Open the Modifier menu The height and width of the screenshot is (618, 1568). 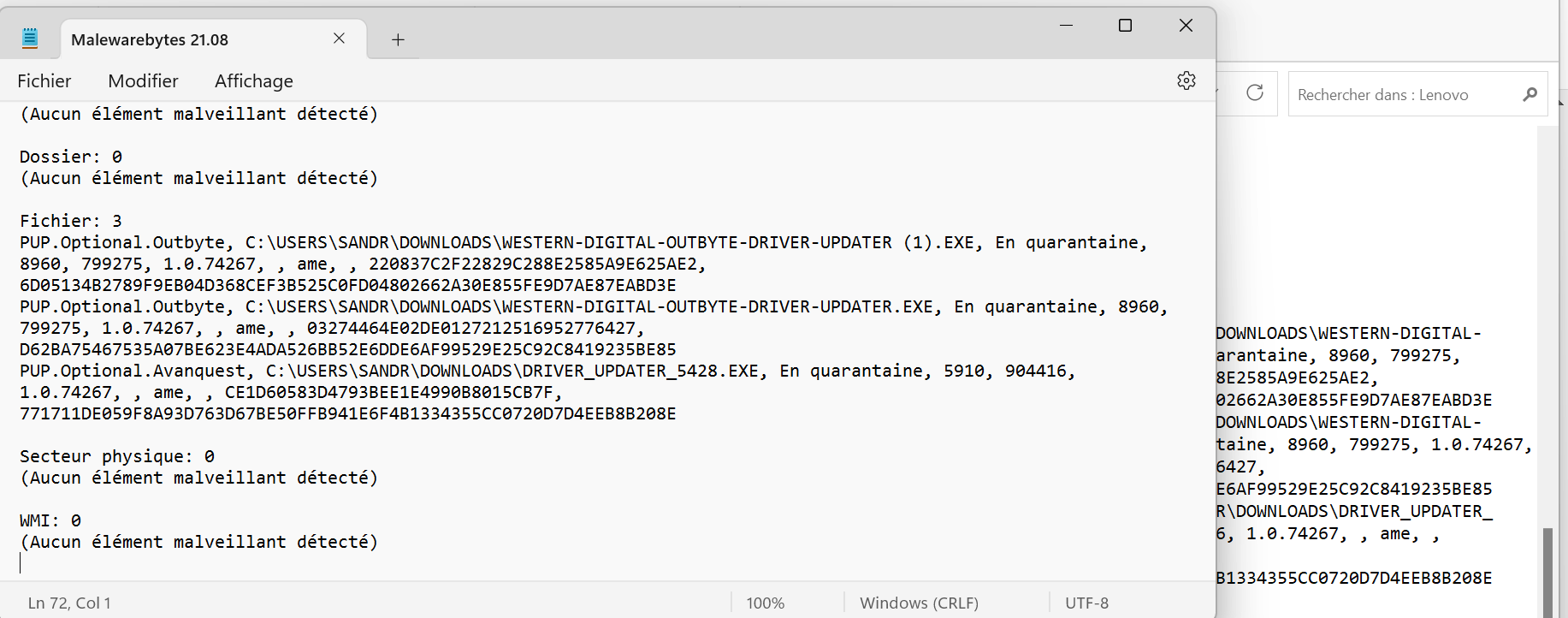tap(143, 81)
